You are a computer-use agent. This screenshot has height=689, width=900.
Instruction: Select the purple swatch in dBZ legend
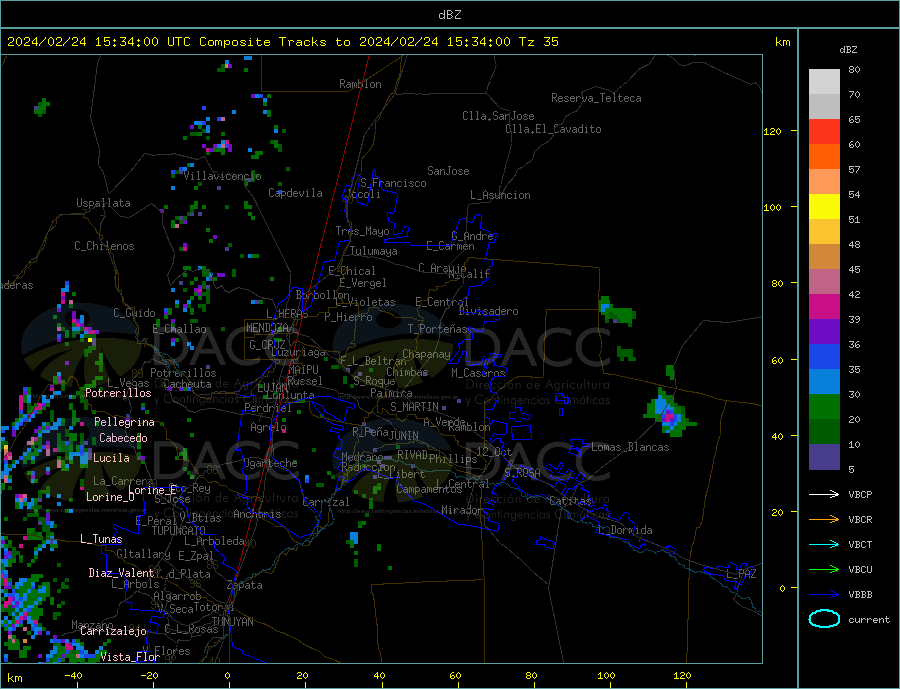(x=824, y=332)
